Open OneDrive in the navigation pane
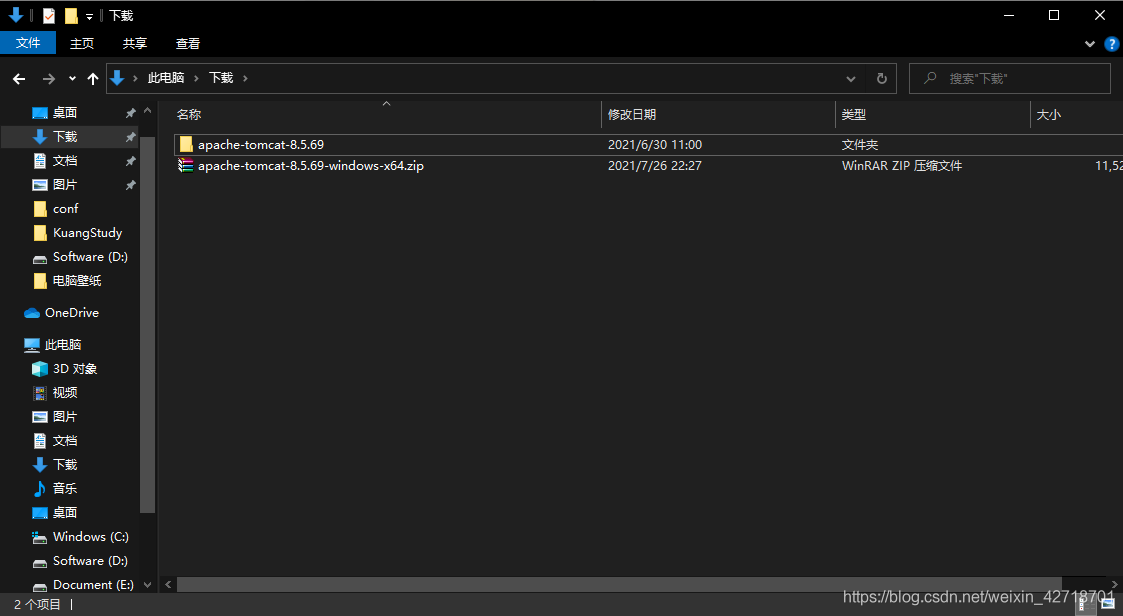Image resolution: width=1123 pixels, height=616 pixels. pos(72,312)
